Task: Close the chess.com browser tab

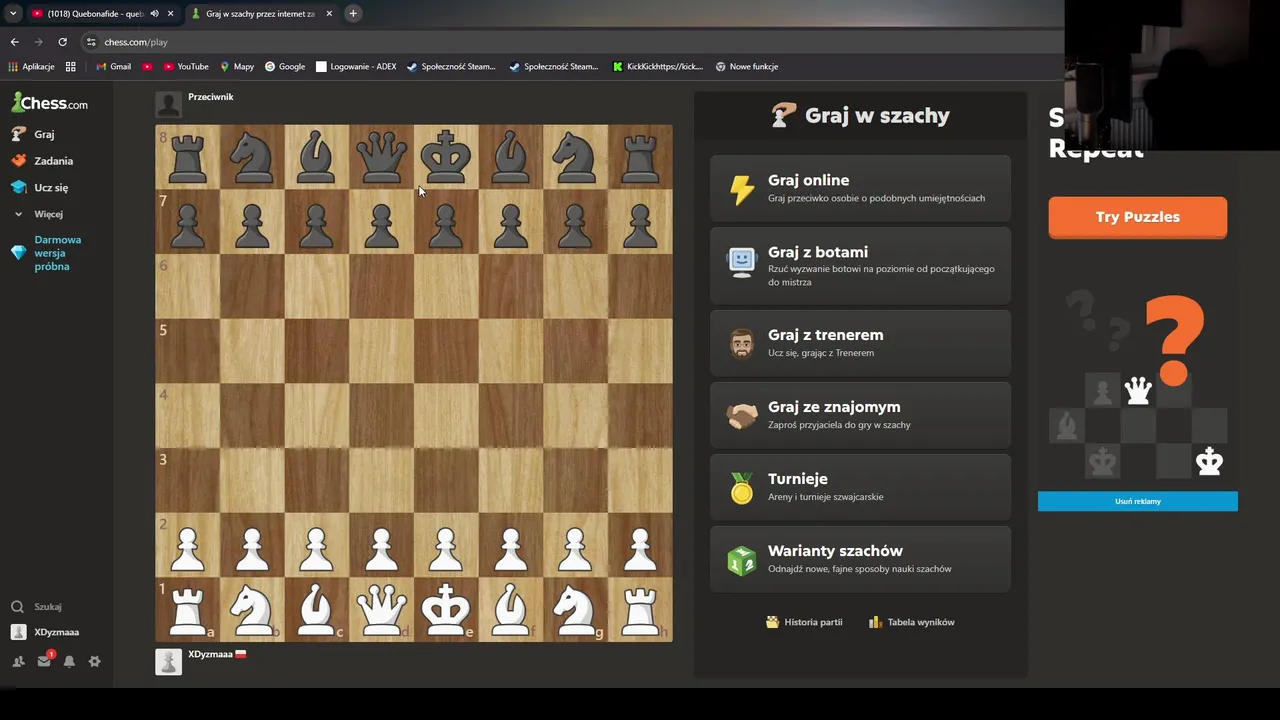Action: (329, 14)
